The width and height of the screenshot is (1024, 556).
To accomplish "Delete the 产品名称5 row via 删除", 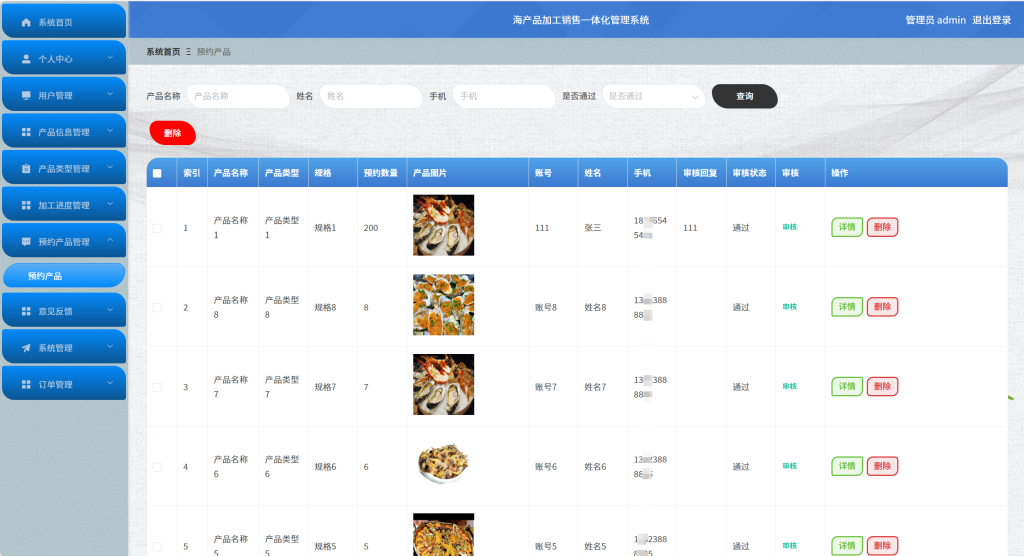I will pyautogui.click(x=882, y=546).
